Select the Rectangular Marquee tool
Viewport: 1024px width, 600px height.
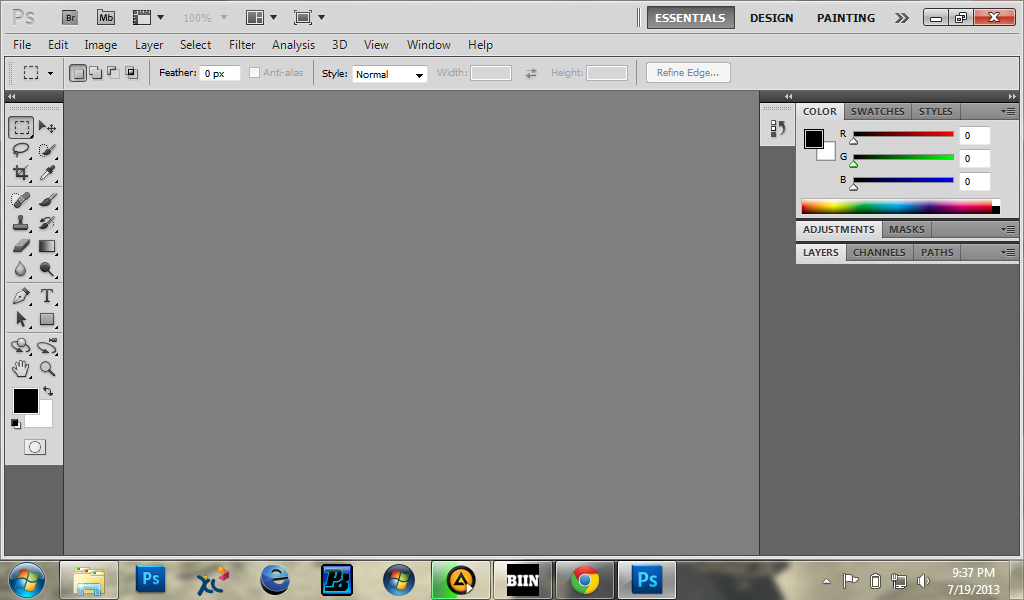21,127
